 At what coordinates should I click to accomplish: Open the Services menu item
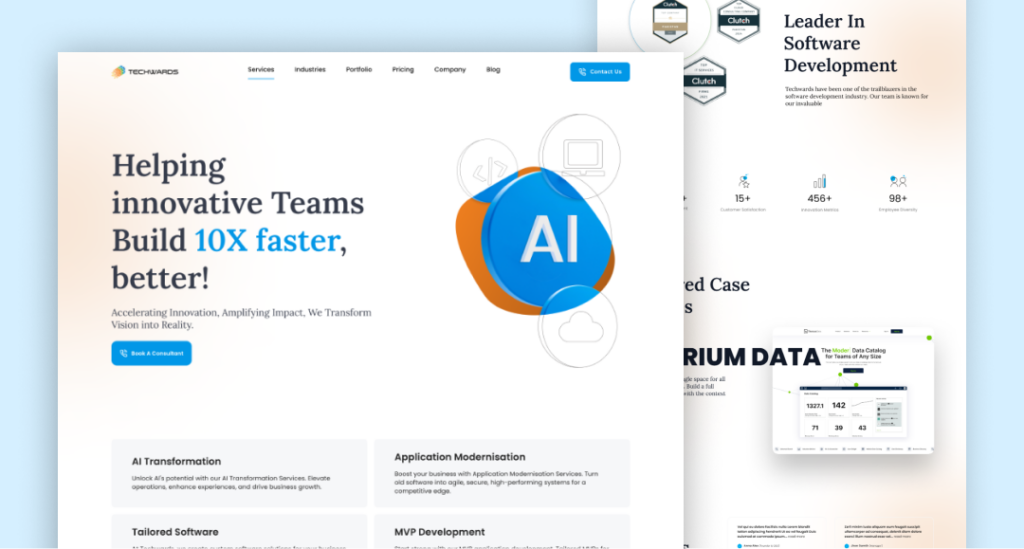(261, 70)
